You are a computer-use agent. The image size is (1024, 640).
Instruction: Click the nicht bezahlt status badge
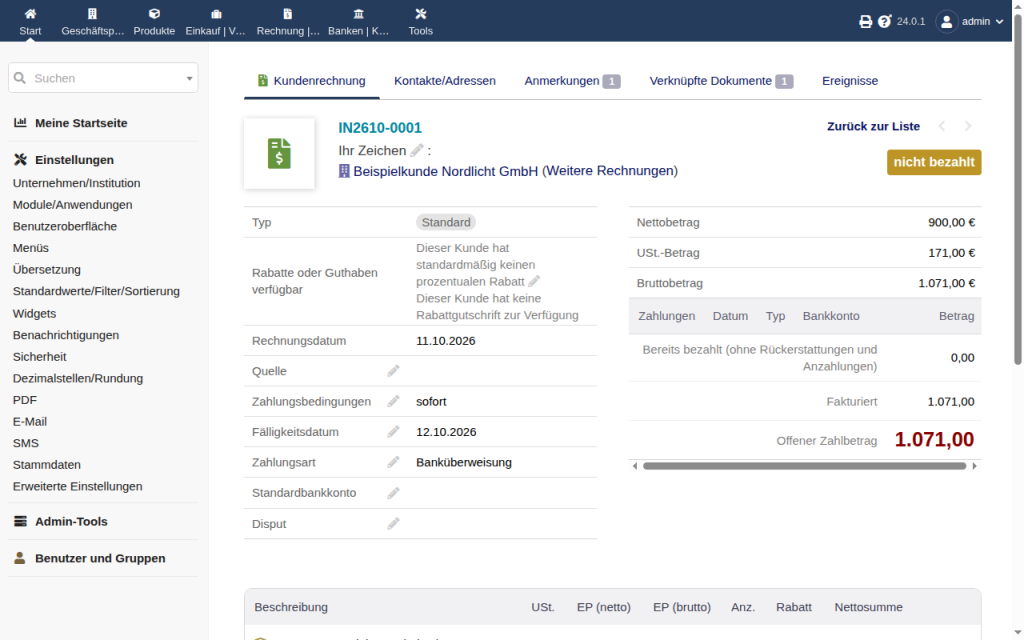click(934, 162)
